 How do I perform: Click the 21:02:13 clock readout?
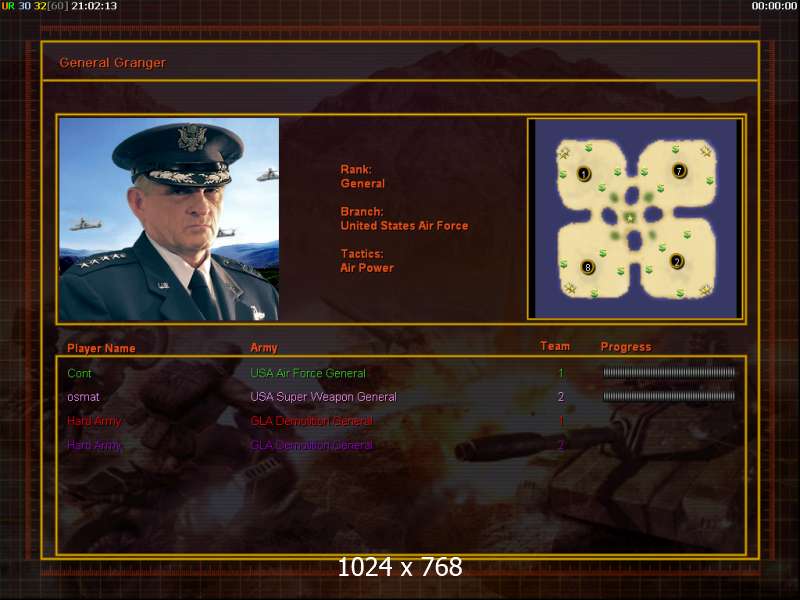click(x=94, y=6)
